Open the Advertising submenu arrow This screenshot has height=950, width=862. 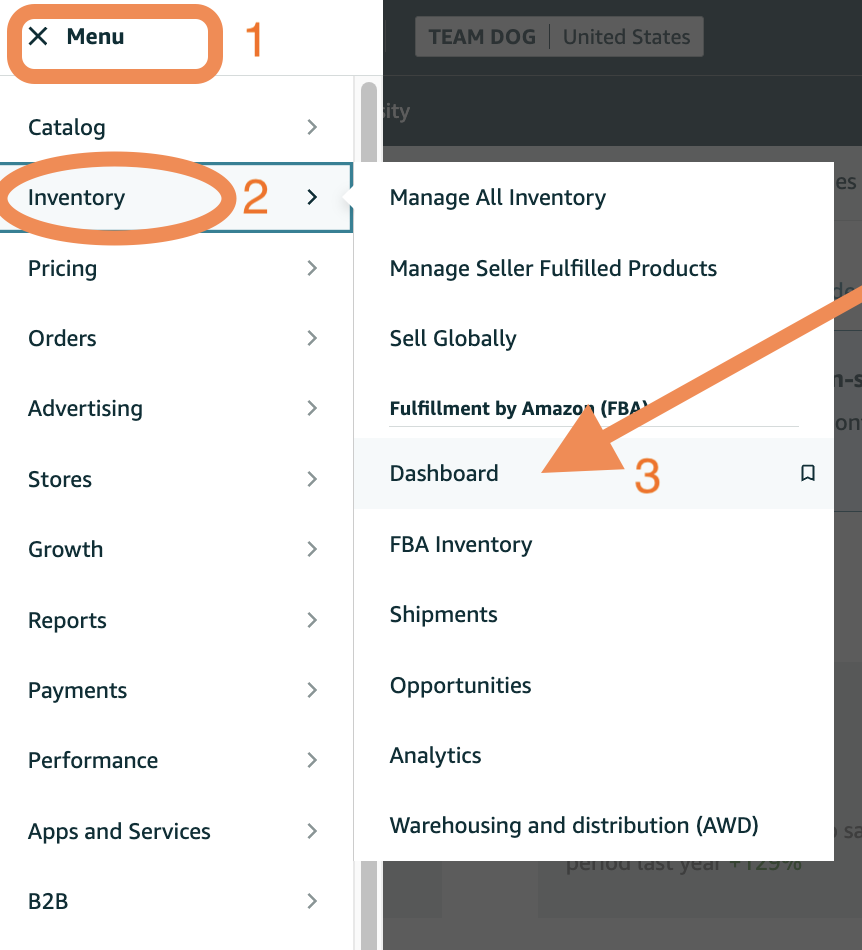tap(312, 408)
